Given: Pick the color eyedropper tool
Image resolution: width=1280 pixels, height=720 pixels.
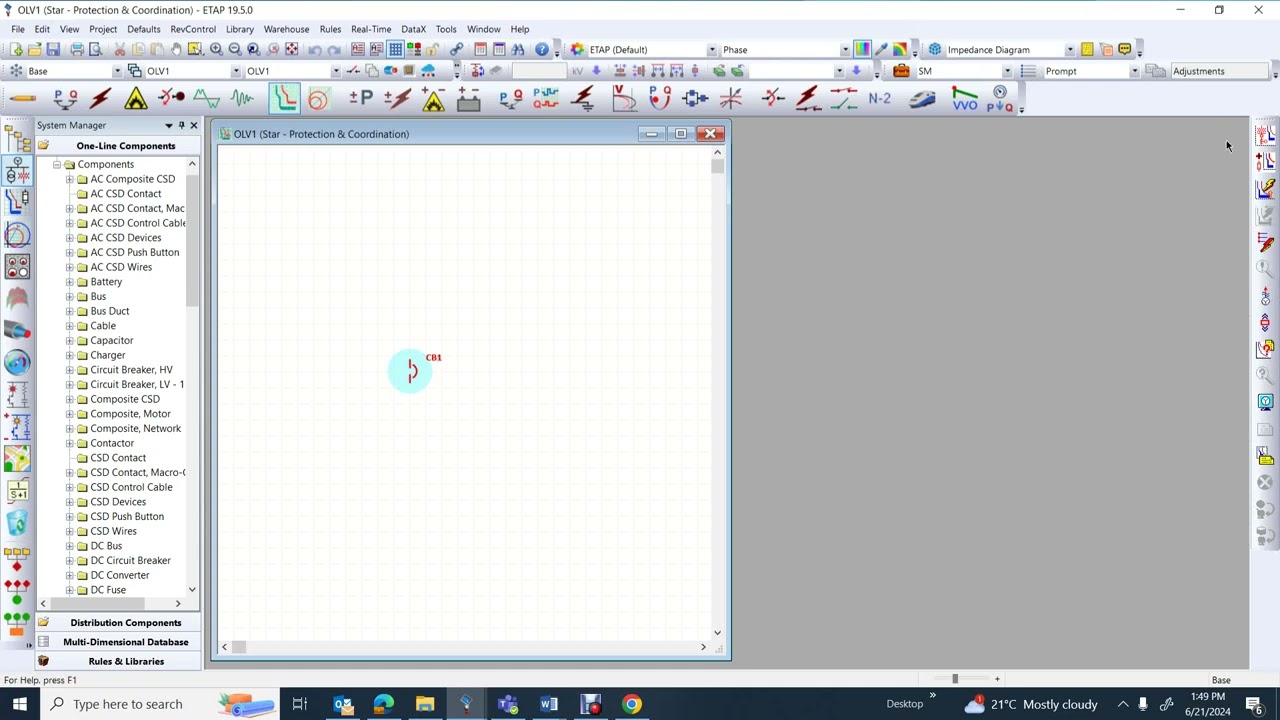Looking at the screenshot, I should pyautogui.click(x=881, y=49).
